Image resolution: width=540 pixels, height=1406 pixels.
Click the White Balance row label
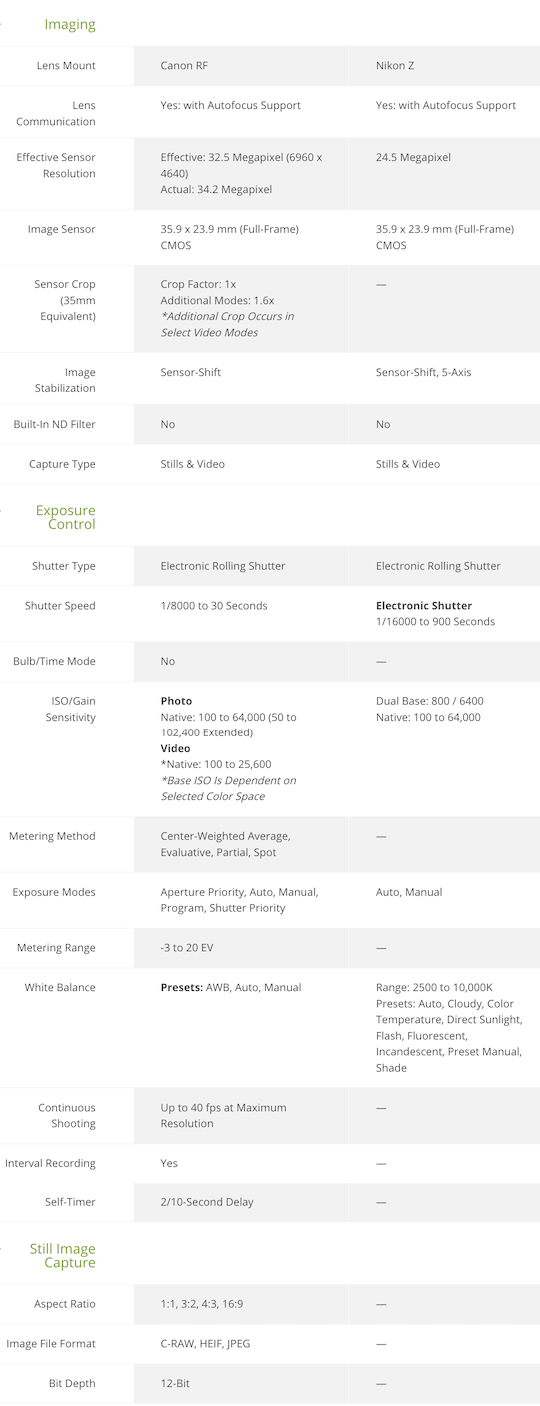click(x=61, y=987)
